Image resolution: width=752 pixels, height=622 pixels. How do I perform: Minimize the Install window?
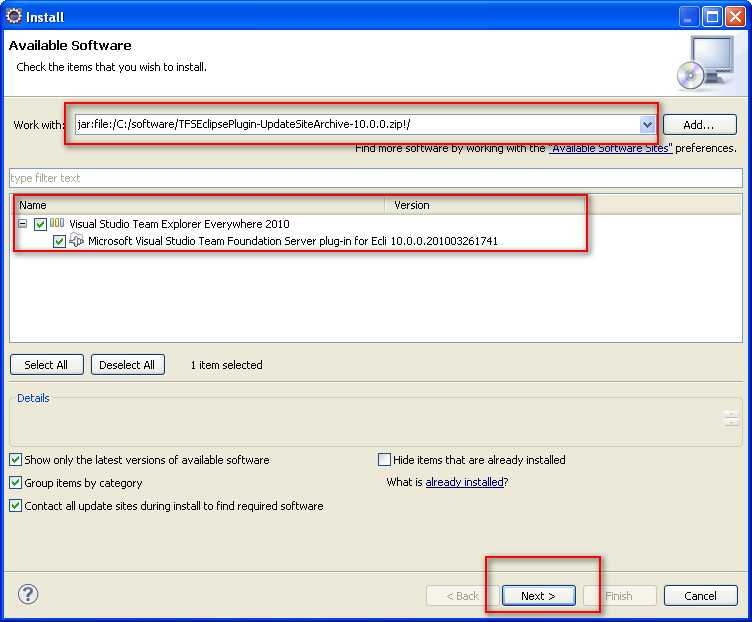pos(689,17)
